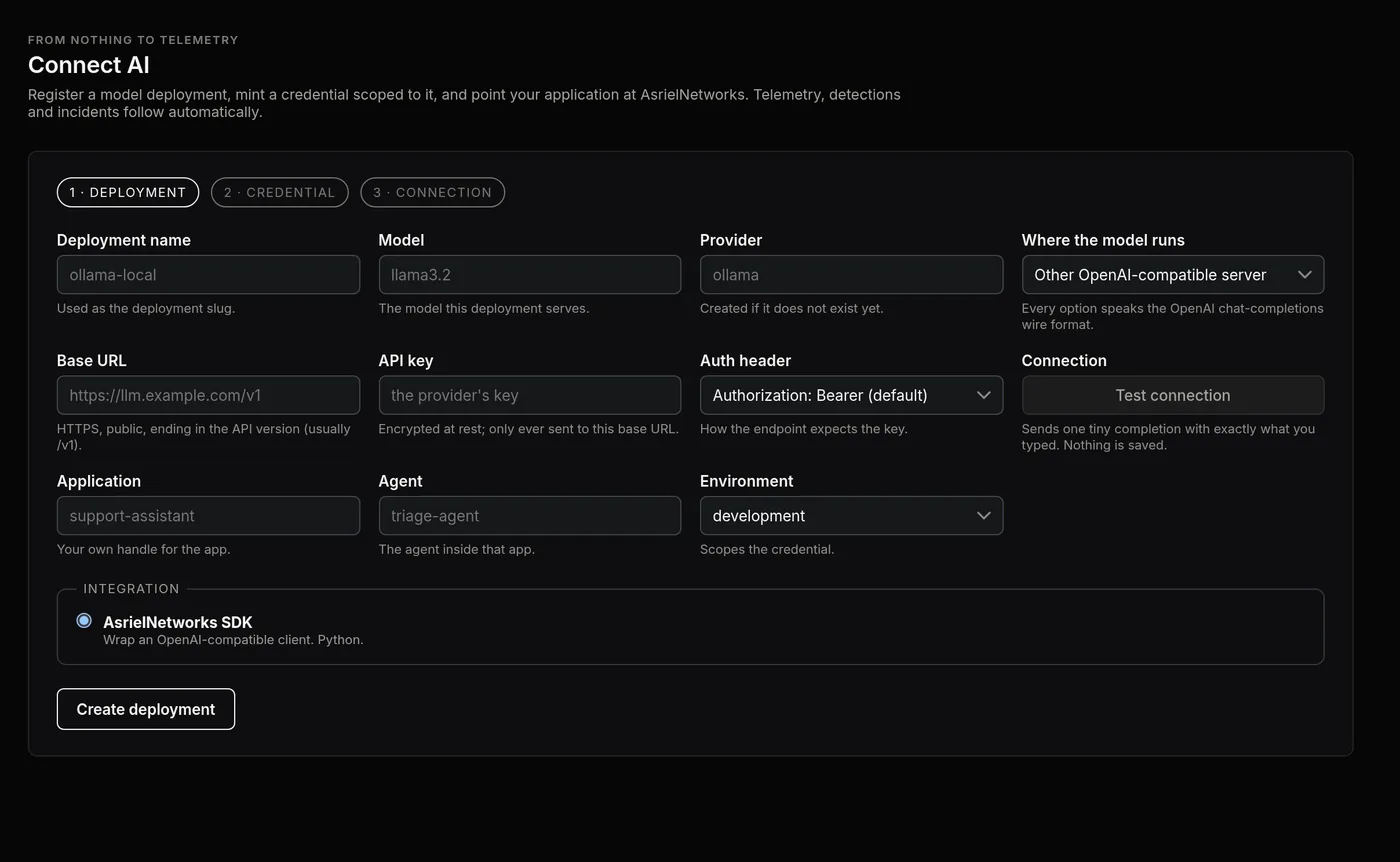Click the Provider input with ollama placeholder
The image size is (1400, 862).
pyautogui.click(x=851, y=275)
